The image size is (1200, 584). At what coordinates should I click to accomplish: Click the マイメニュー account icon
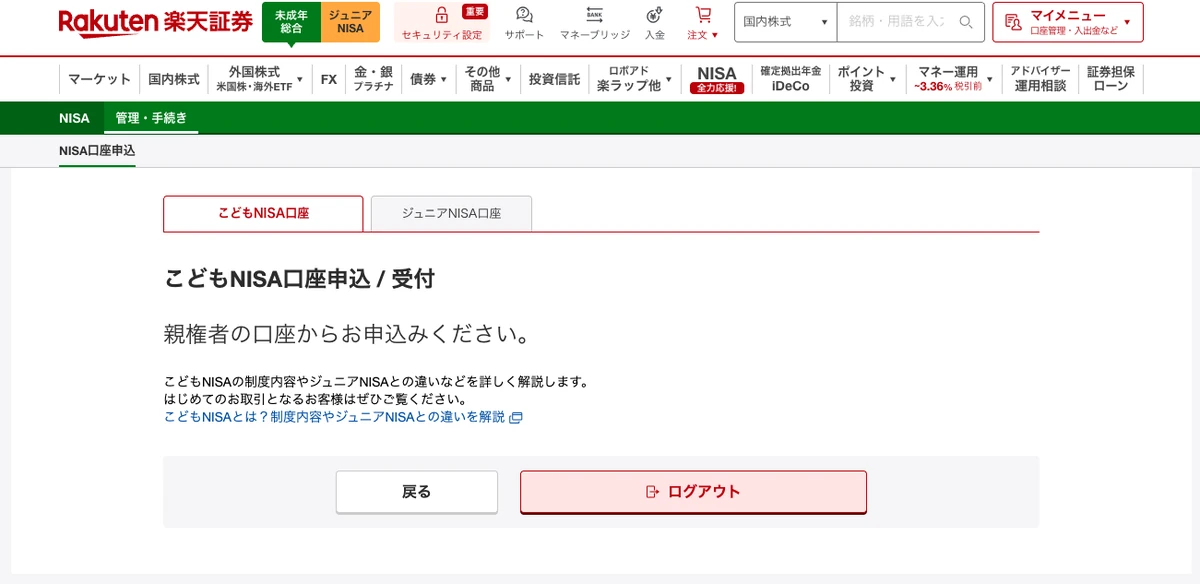(1012, 22)
